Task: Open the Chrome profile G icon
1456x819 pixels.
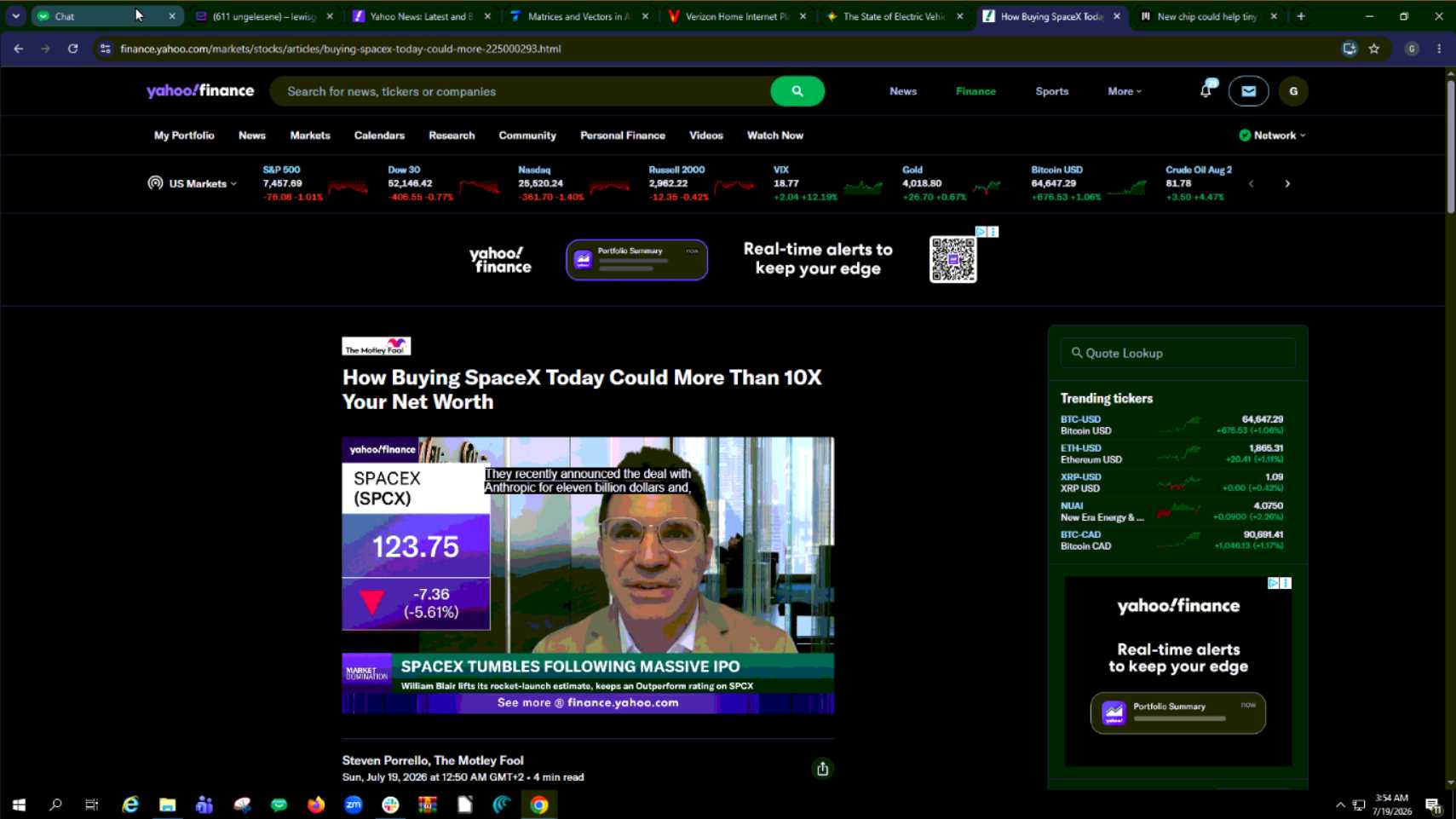Action: pyautogui.click(x=1412, y=49)
